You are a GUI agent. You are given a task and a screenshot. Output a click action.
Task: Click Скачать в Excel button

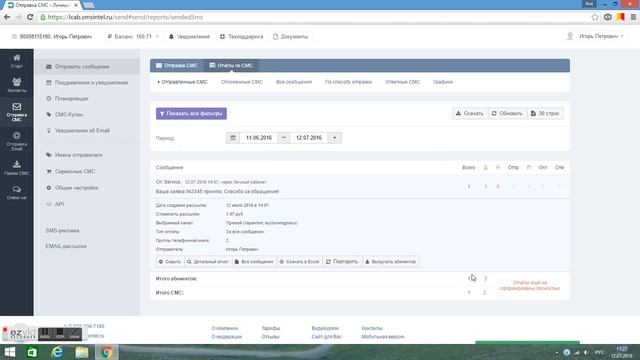pos(299,262)
